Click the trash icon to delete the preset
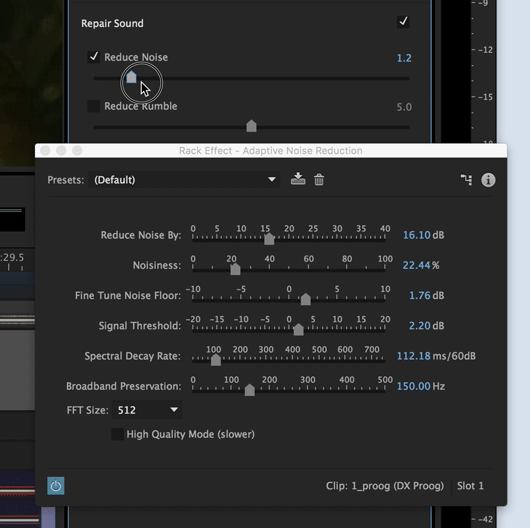The height and width of the screenshot is (528, 530). [x=319, y=179]
